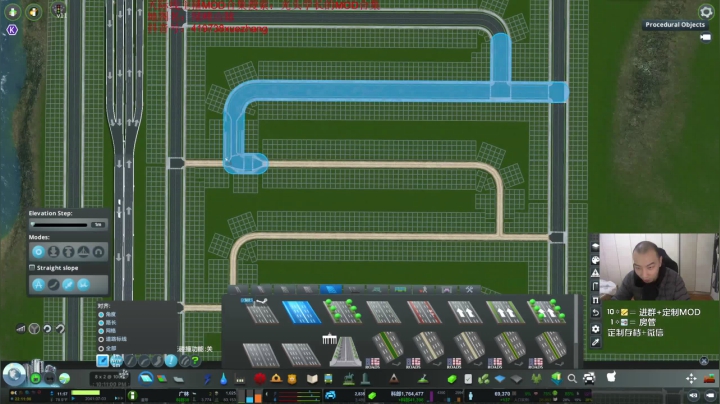Select the one-way road with white arrows
The height and width of the screenshot is (404, 720).
(465, 312)
